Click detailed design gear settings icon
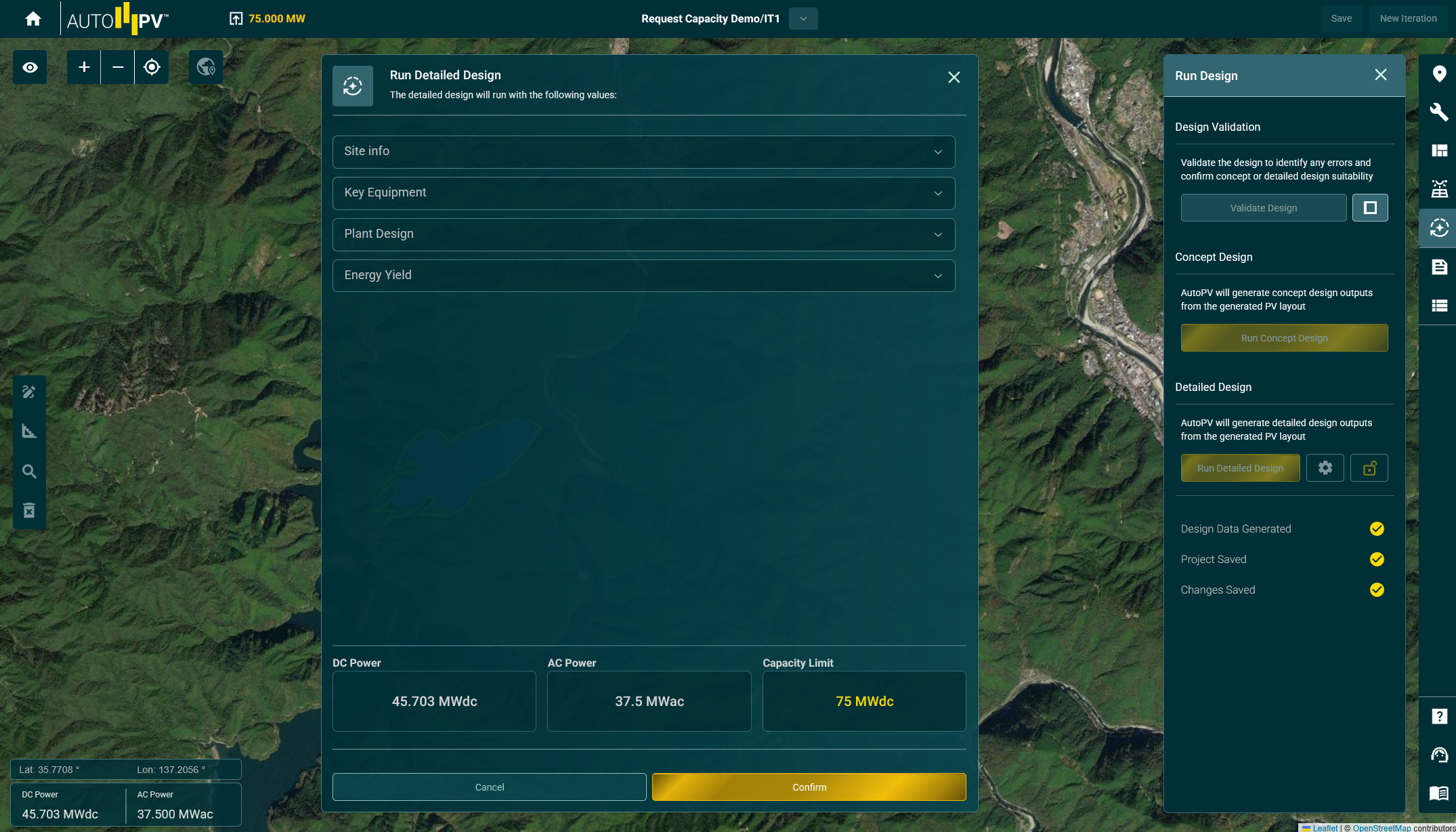 1325,468
